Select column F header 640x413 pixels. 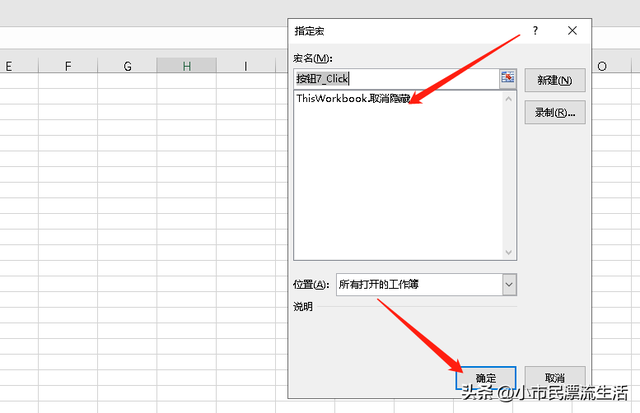68,66
